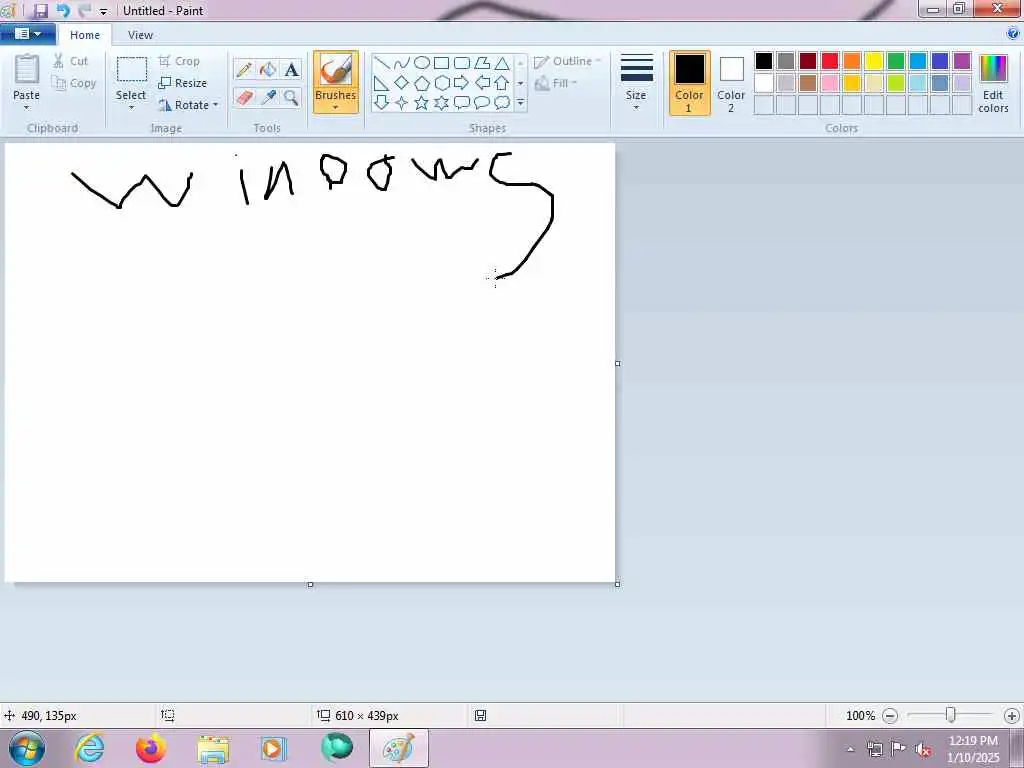
Task: Open Windows Explorer folder from taskbar
Action: (213, 748)
